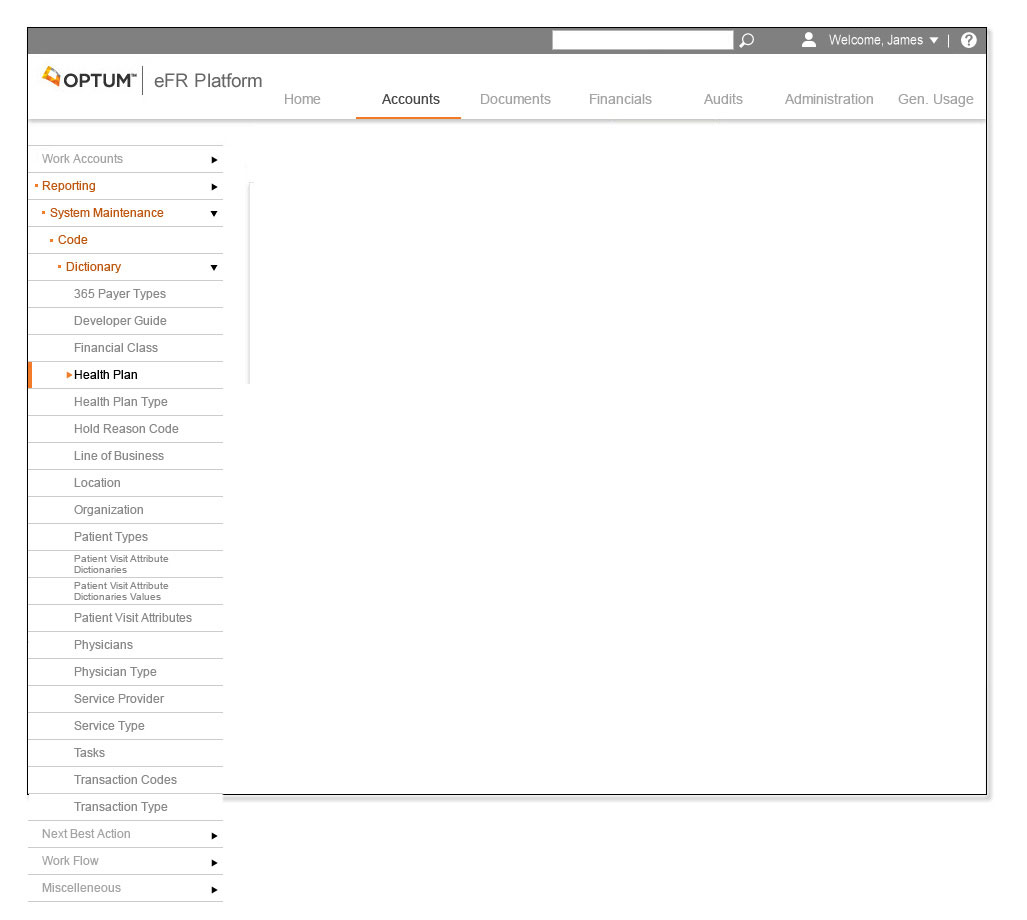Open the Welcome, James dropdown arrow
This screenshot has width=1027, height=920.
click(934, 41)
